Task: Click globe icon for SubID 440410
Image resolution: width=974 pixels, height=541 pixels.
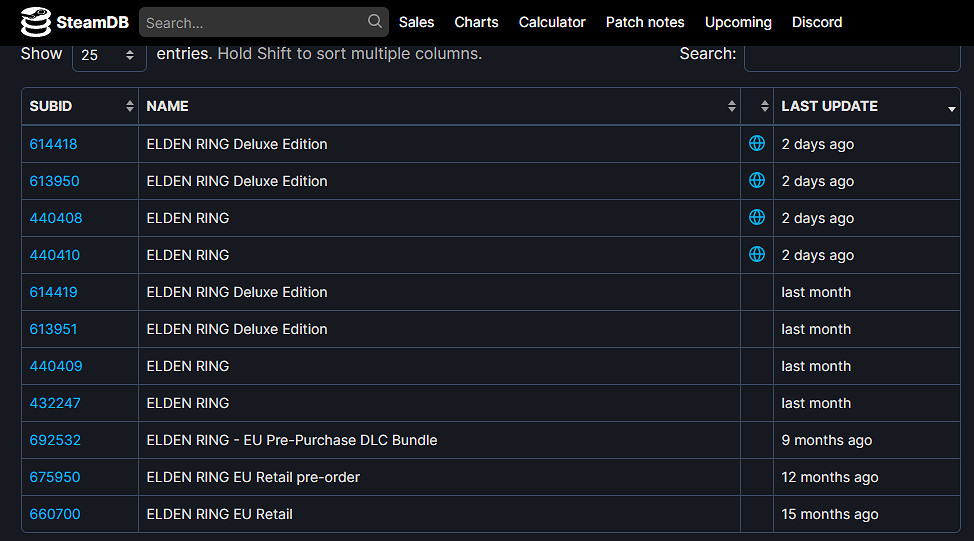Action: point(757,255)
